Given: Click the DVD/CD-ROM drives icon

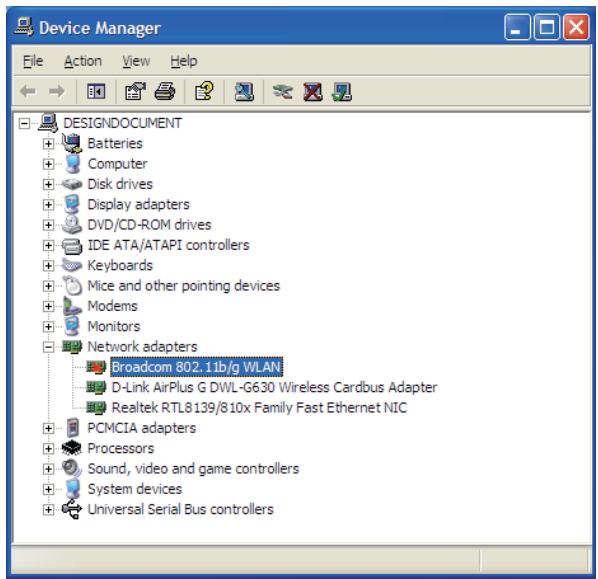Looking at the screenshot, I should tap(72, 225).
